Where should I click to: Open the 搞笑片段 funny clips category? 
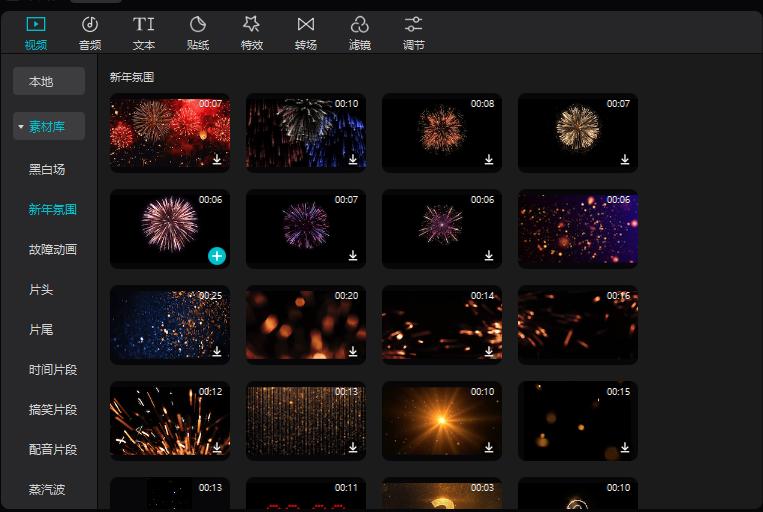[x=52, y=410]
